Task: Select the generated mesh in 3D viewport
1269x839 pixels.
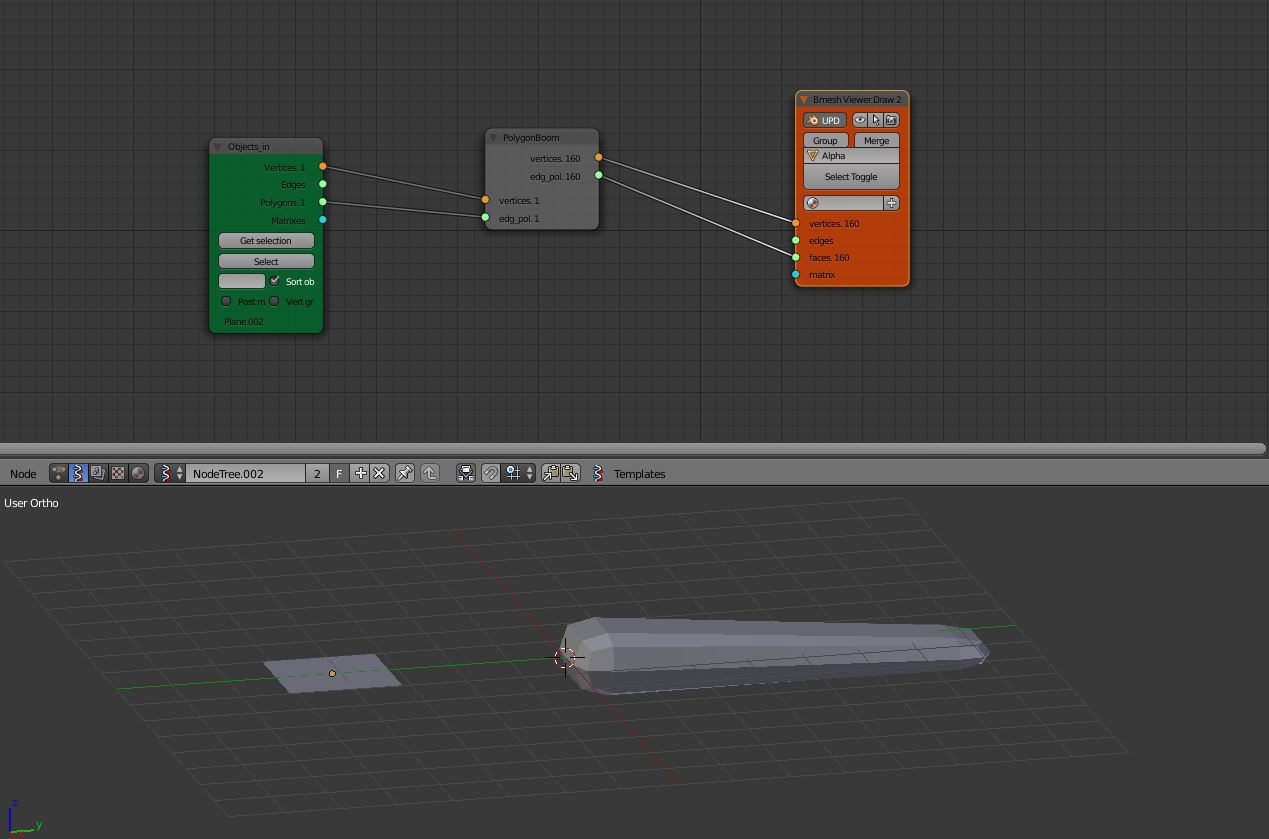Action: coord(775,655)
